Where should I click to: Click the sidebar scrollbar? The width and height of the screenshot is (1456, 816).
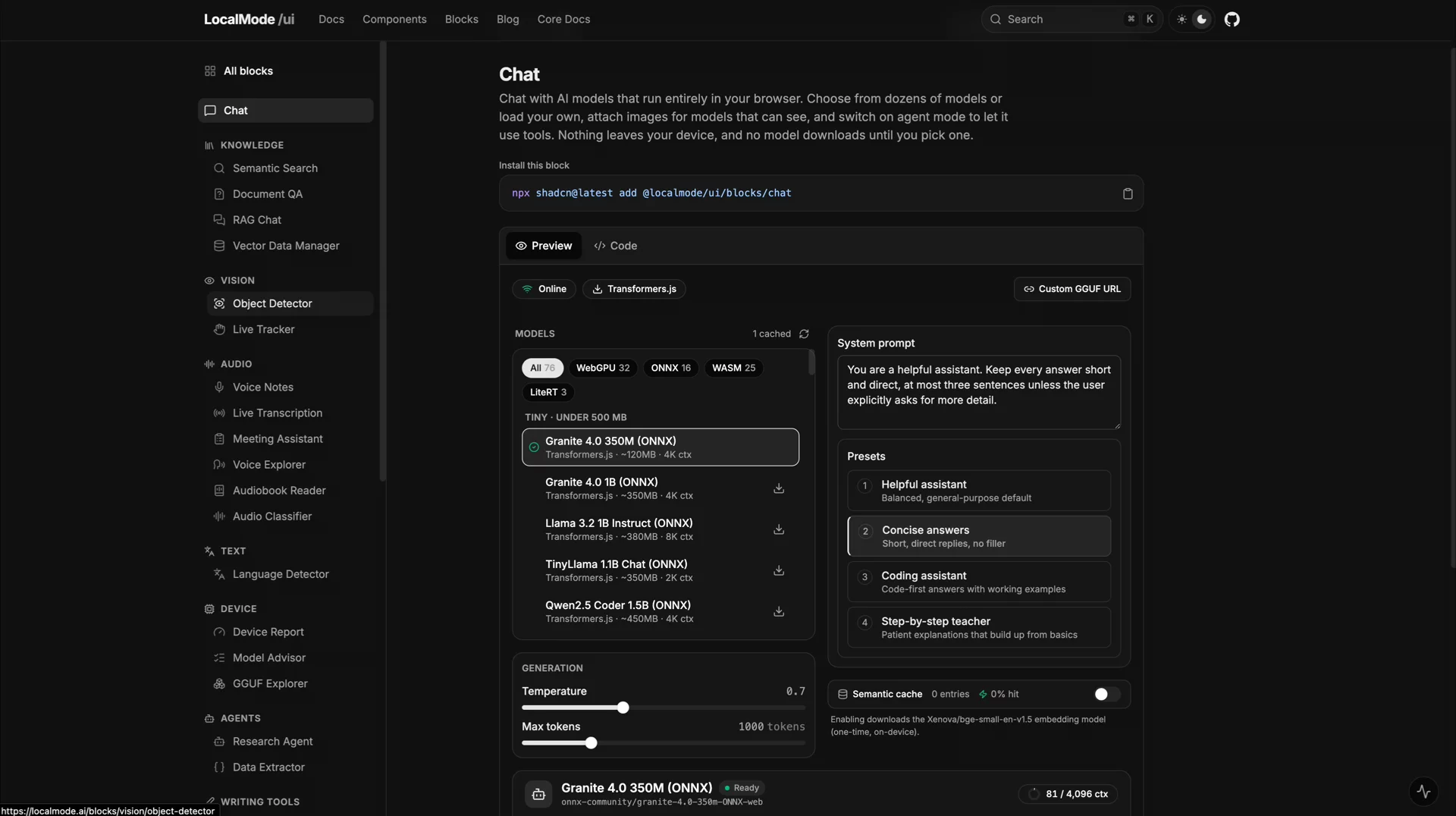[x=382, y=261]
